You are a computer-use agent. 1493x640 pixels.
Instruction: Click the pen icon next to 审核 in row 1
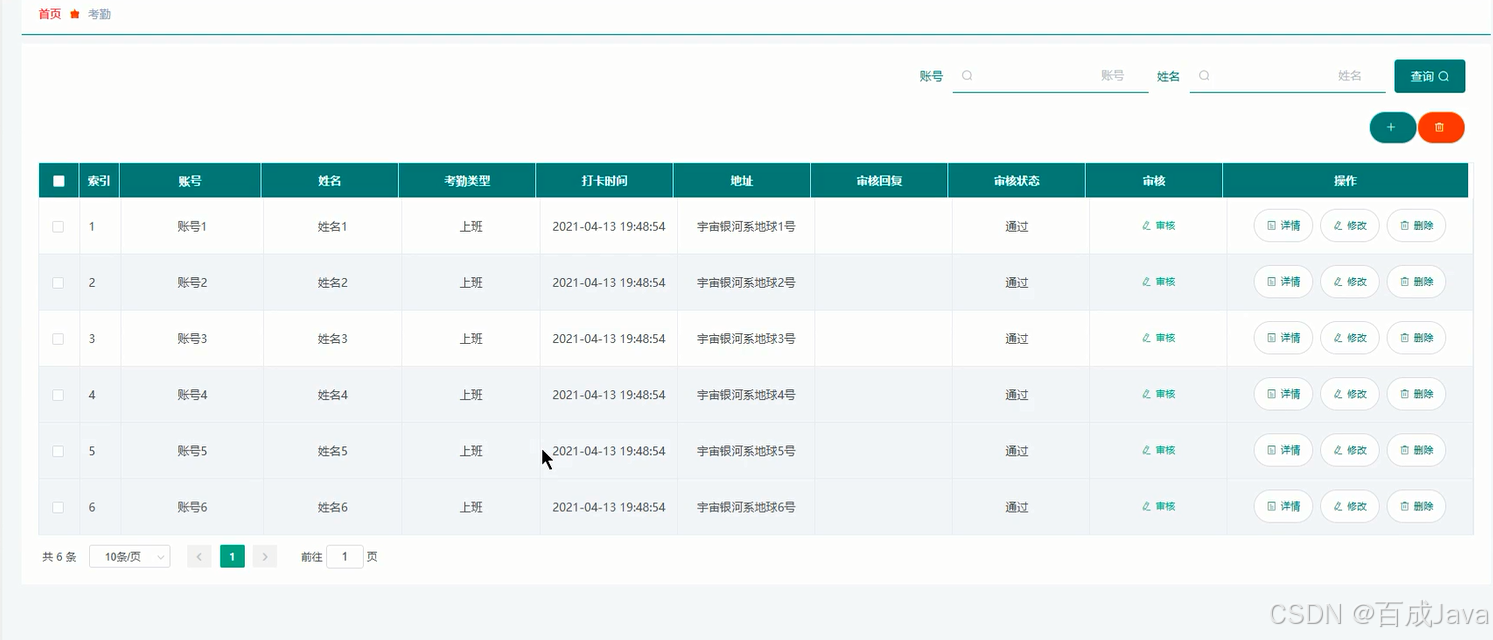click(1146, 225)
